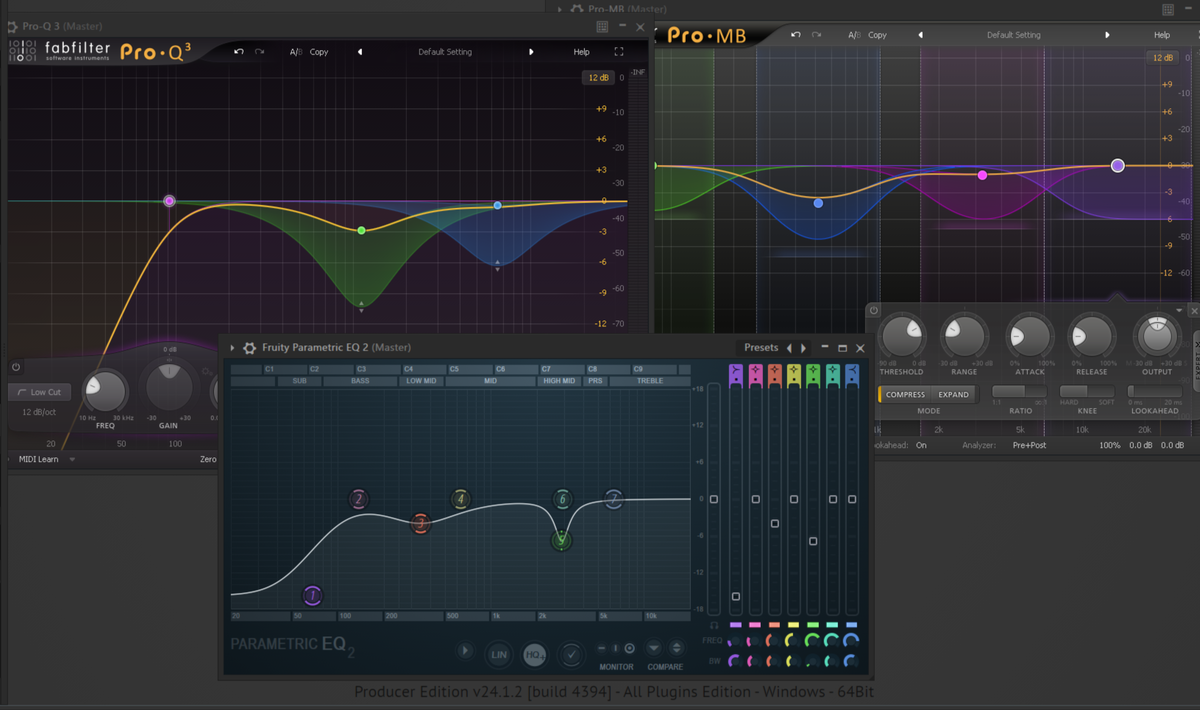
Task: Click headphone icon under Parametric EQ 2 main level slider
Action: point(714,626)
